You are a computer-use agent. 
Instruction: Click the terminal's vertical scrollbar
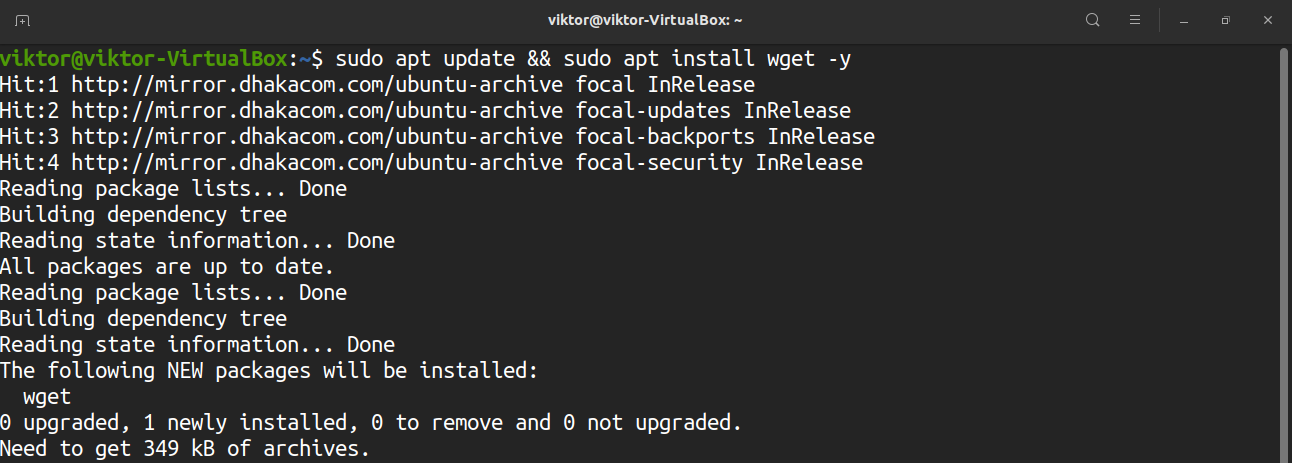point(1284,250)
